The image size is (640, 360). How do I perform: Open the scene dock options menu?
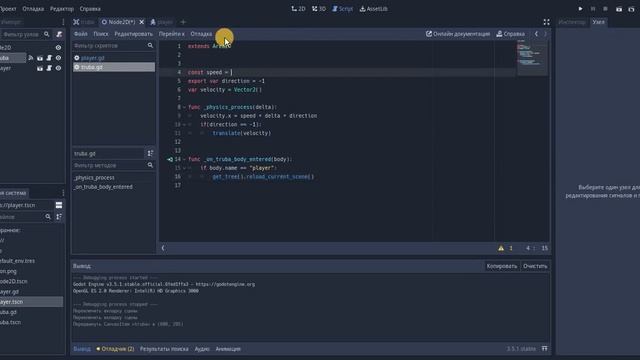[63, 22]
